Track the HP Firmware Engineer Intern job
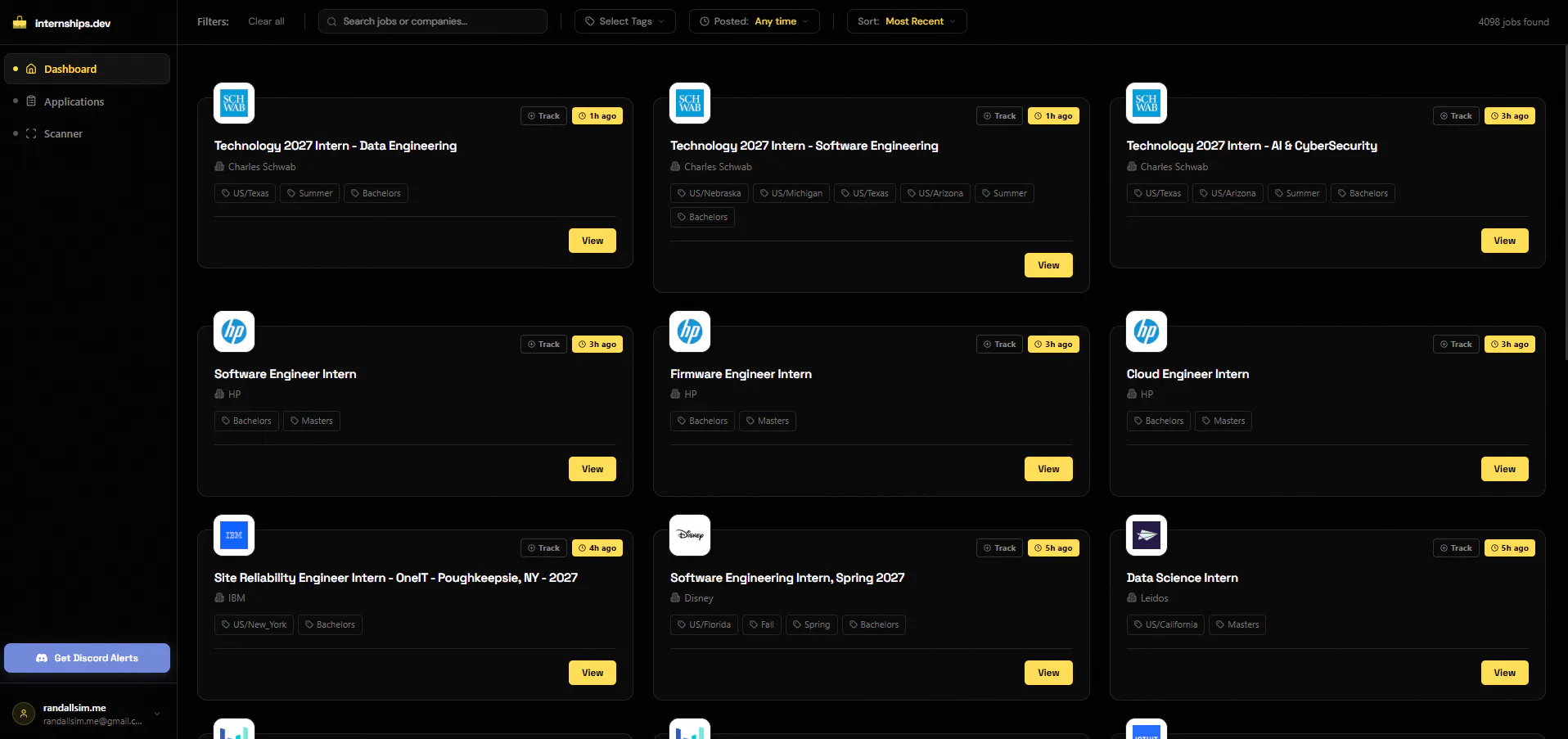 click(x=999, y=345)
